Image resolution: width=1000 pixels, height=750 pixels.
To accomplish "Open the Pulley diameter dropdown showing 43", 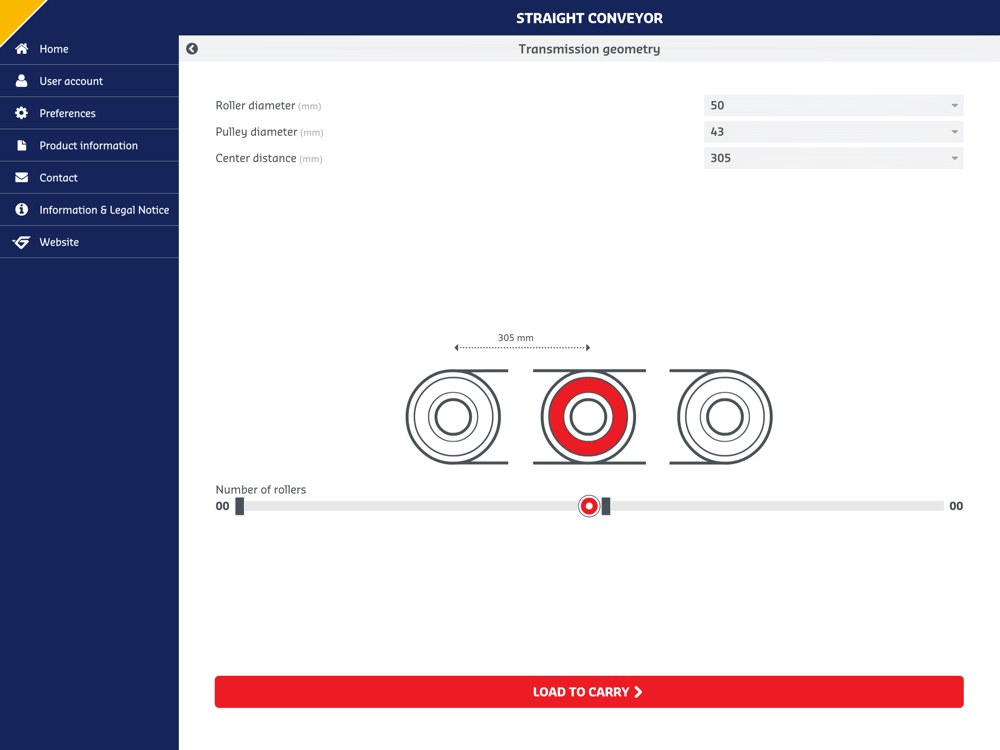I will pos(833,131).
